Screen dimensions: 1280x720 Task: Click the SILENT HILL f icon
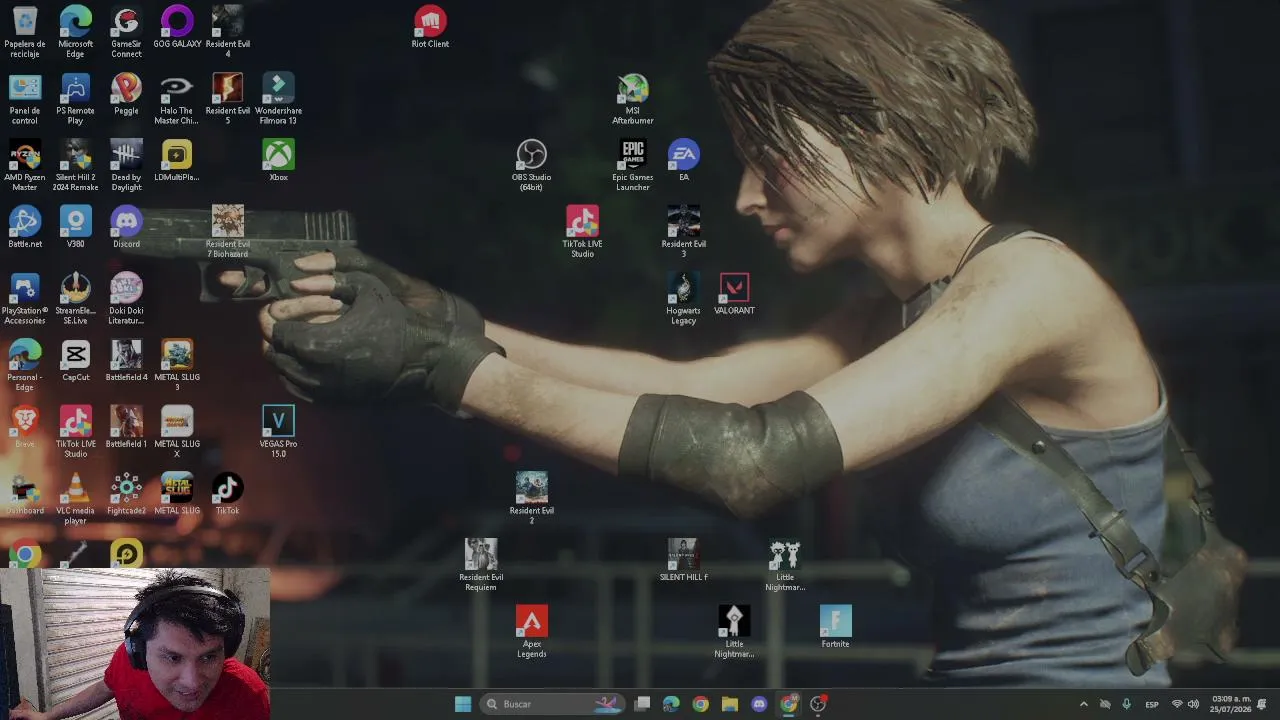pyautogui.click(x=684, y=561)
